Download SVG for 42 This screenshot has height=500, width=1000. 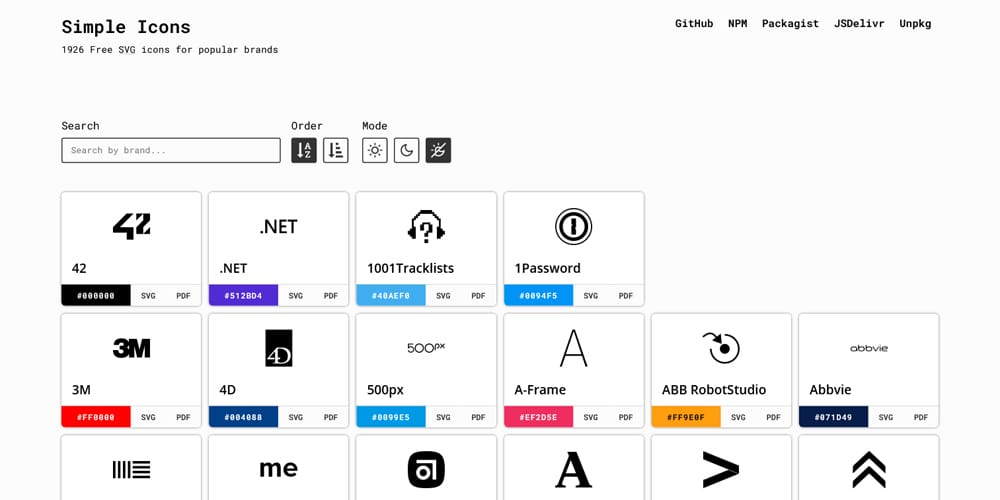pyautogui.click(x=148, y=296)
